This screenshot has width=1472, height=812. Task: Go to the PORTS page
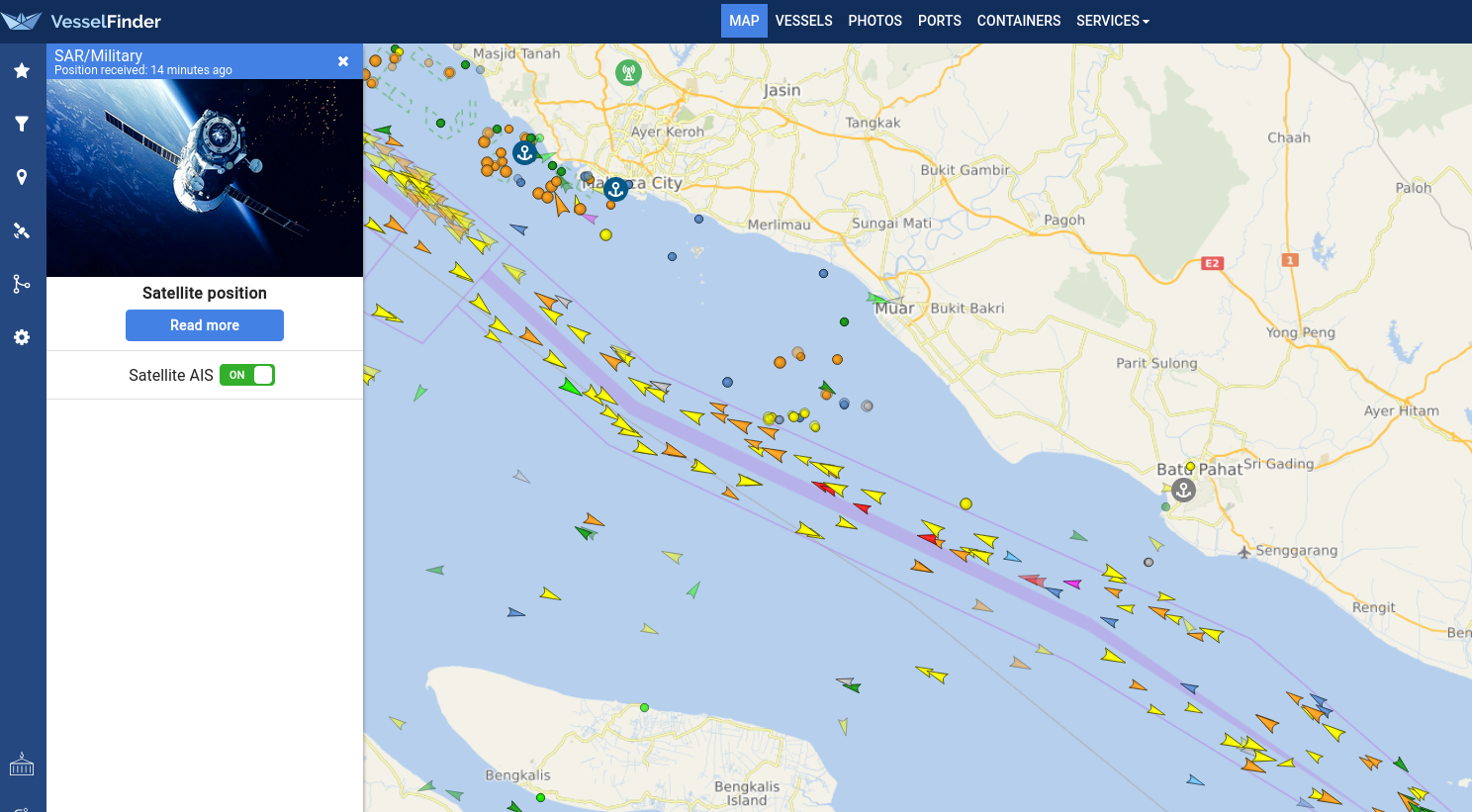[x=940, y=21]
